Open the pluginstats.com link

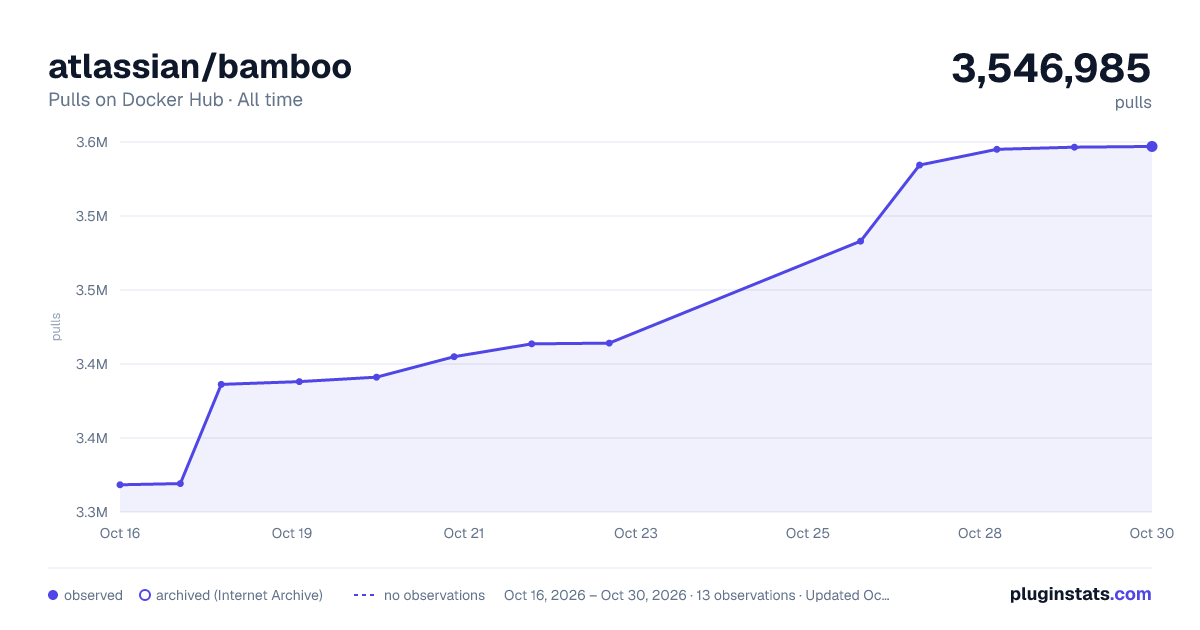coord(1080,594)
